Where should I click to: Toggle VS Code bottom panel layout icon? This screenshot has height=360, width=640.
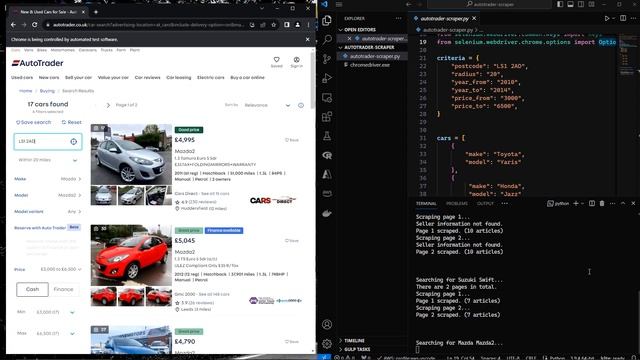570,4
